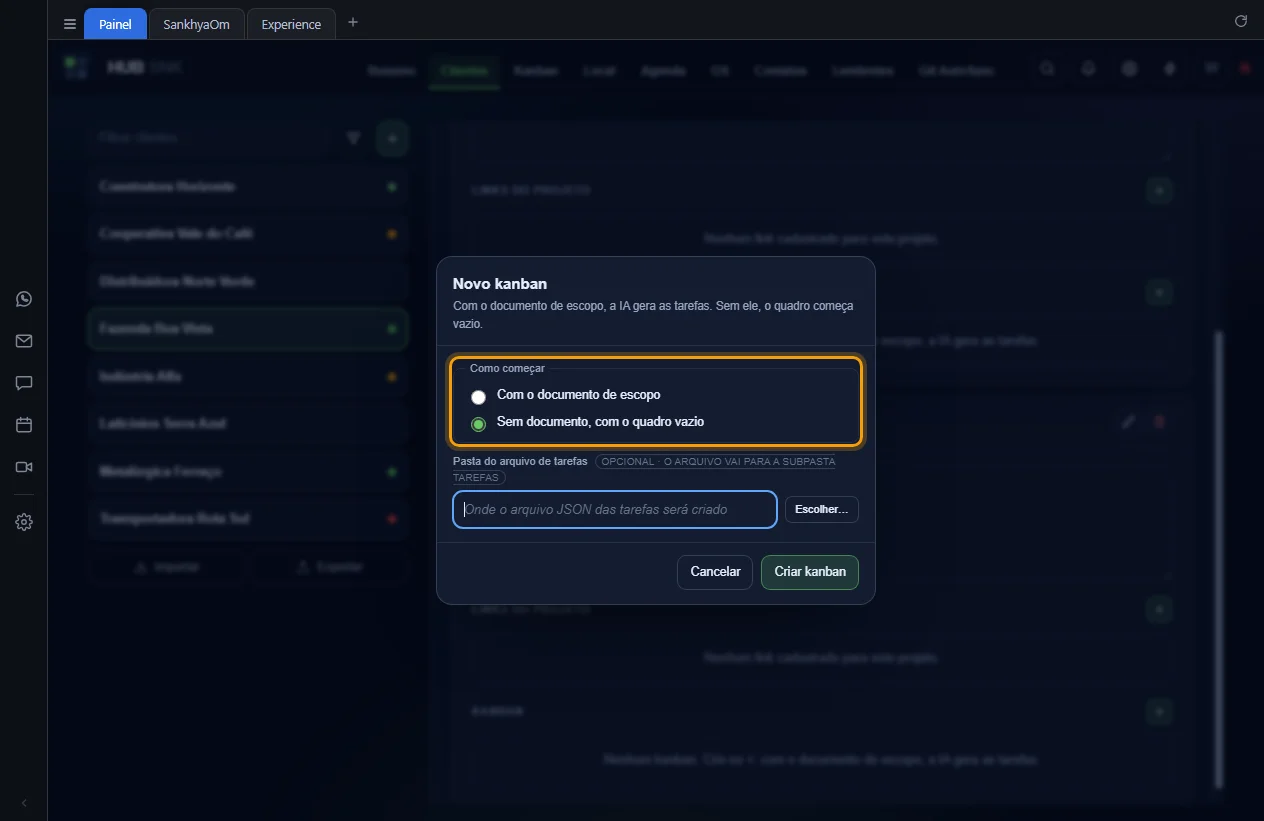This screenshot has width=1264, height=821.
Task: Click the pencil edit icon behind dialog
Action: tap(1128, 422)
